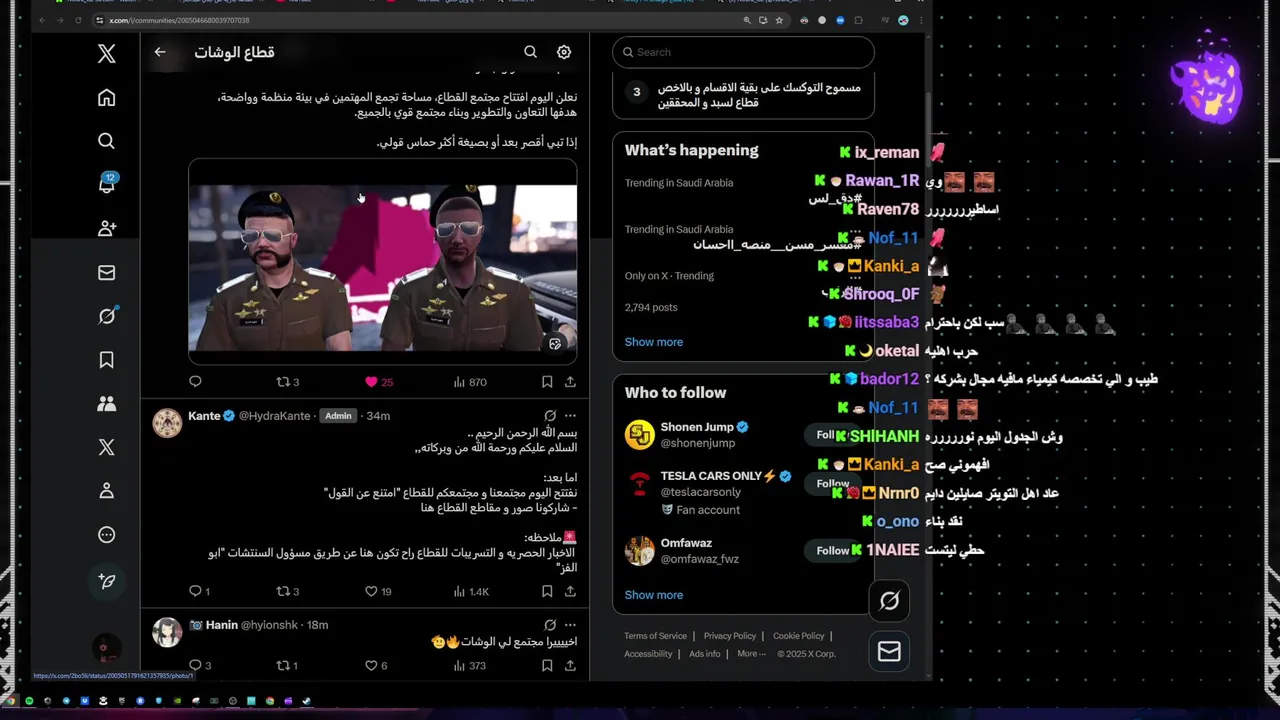Open Messages envelope in left sidebar
1280x720 pixels.
coord(107,272)
